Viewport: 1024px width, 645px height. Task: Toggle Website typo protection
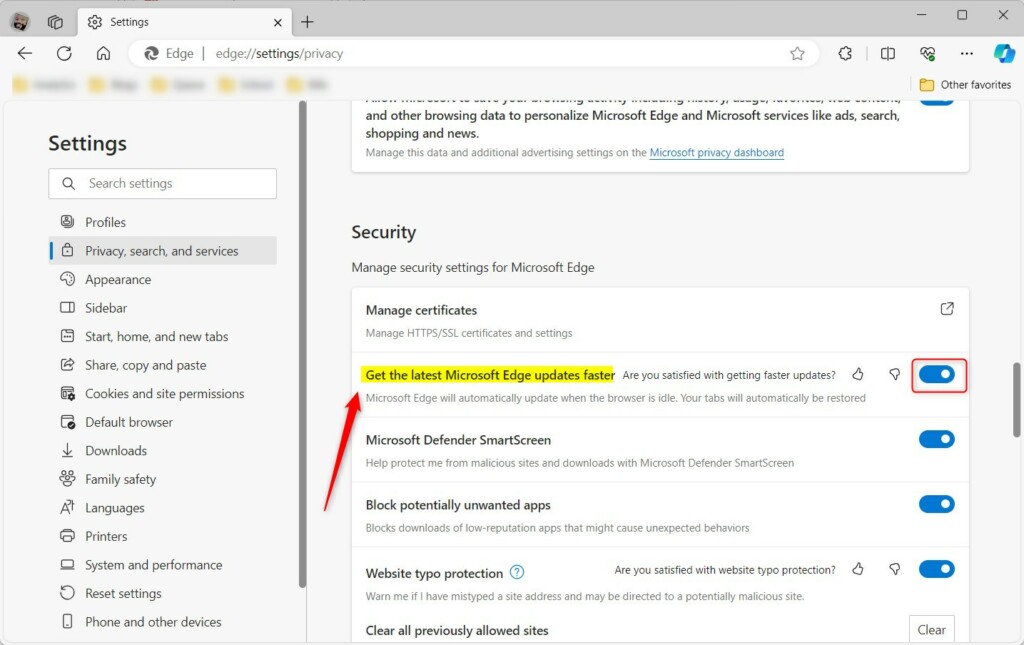pos(936,569)
